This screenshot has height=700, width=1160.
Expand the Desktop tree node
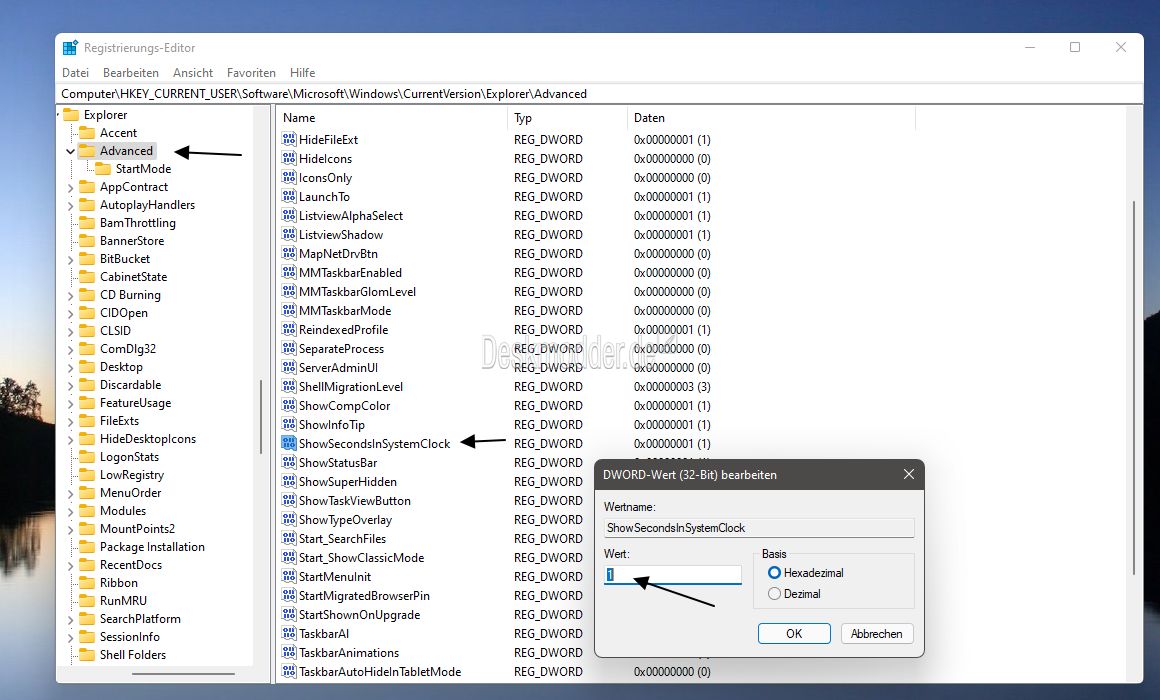click(70, 367)
